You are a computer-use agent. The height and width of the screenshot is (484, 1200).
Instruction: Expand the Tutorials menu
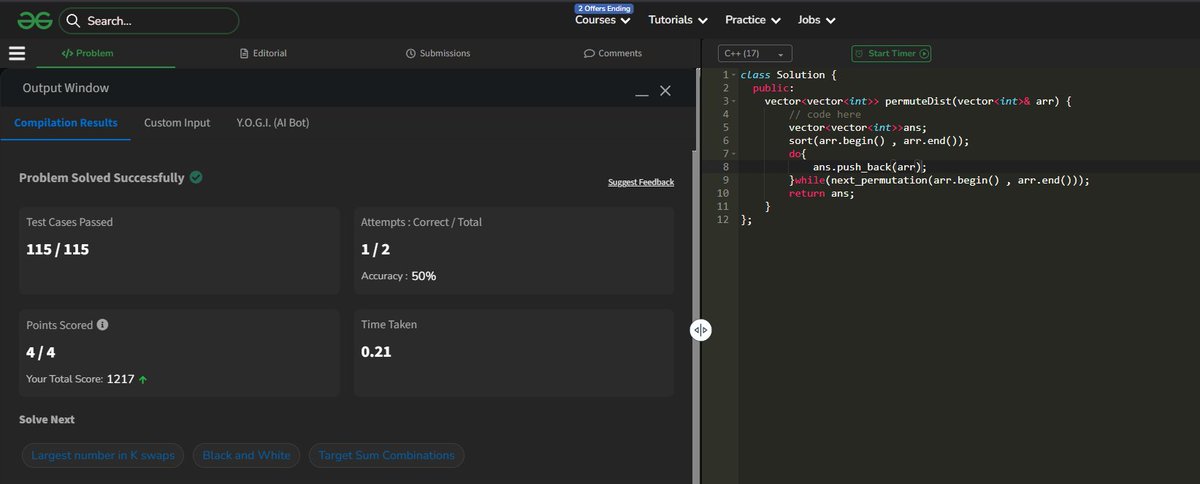pyautogui.click(x=678, y=20)
